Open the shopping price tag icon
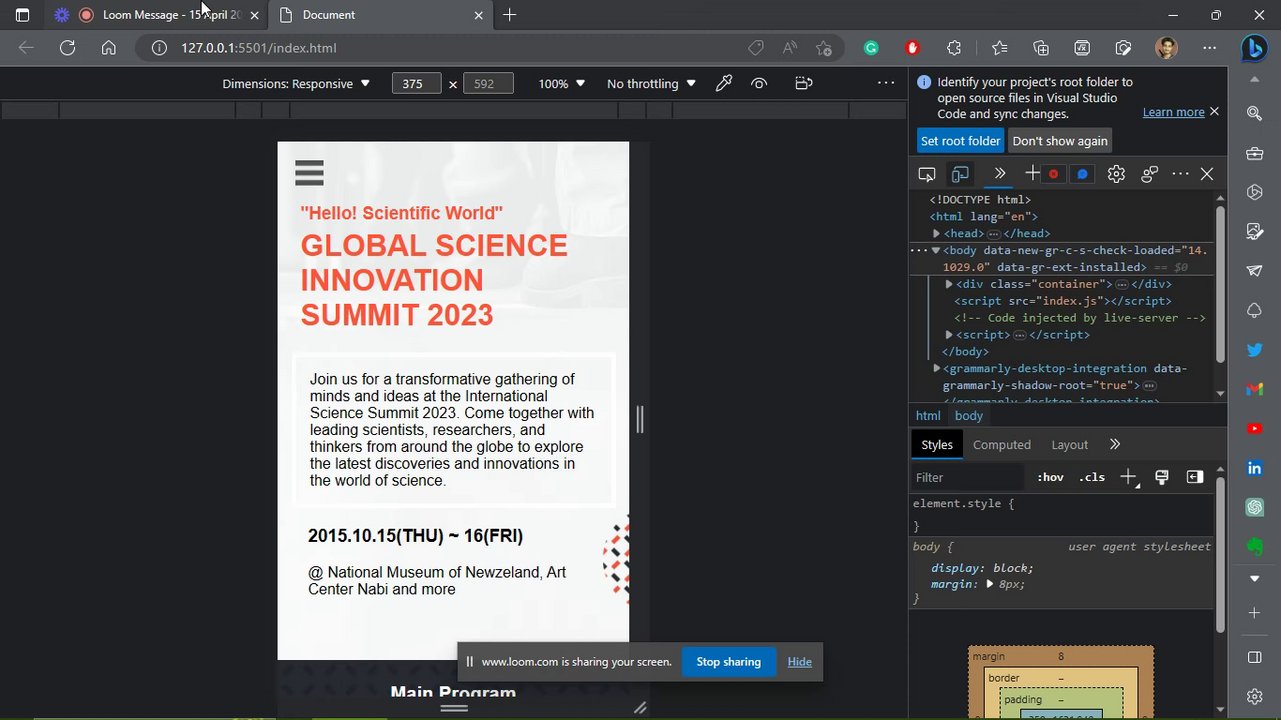 pos(756,47)
